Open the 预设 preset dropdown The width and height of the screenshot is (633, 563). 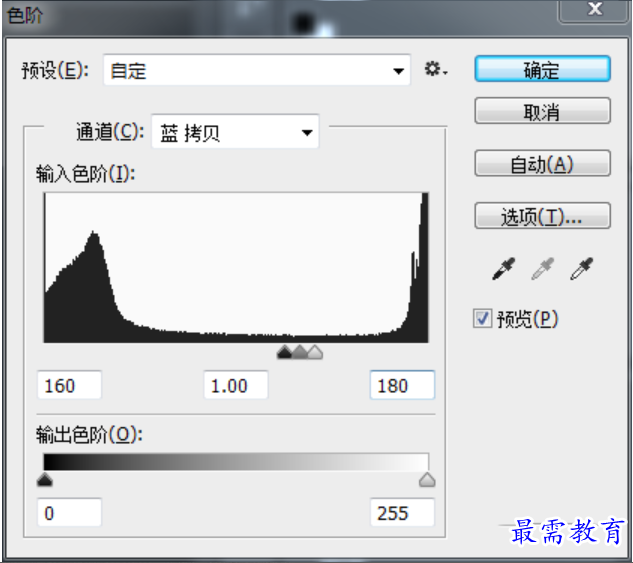tap(257, 70)
